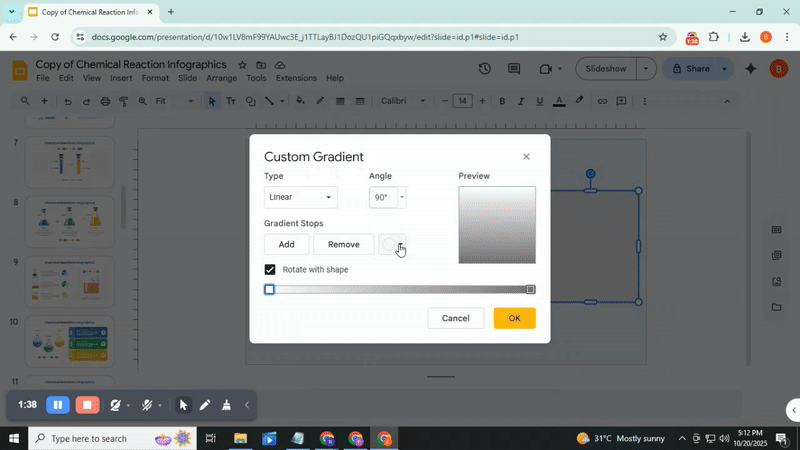Close the Custom Gradient dialog
Screen dimensions: 800x450
526,157
